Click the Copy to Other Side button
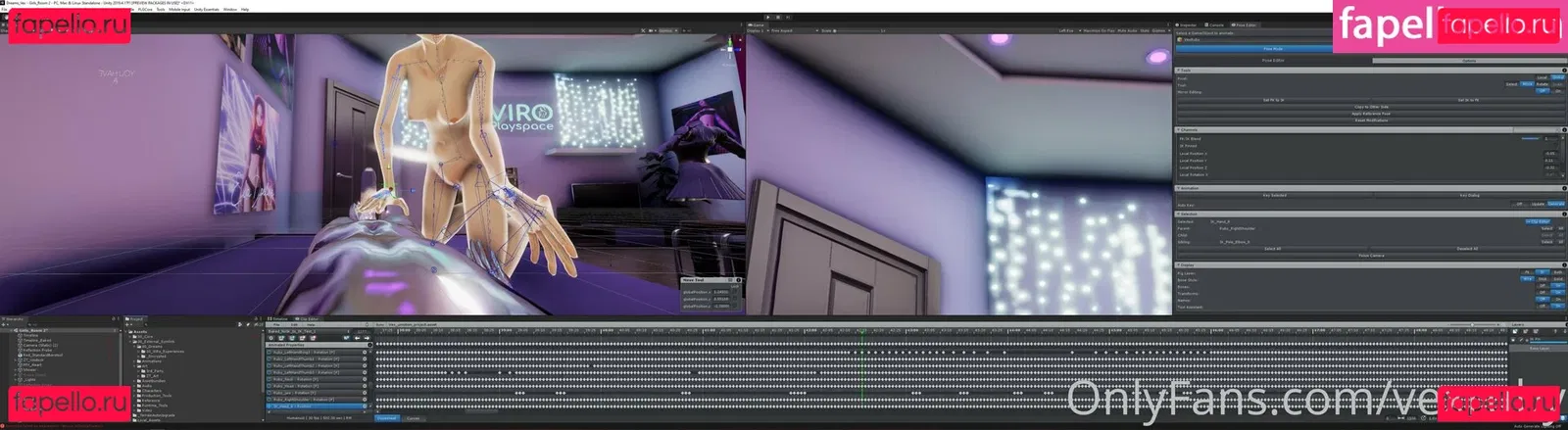 [1371, 107]
